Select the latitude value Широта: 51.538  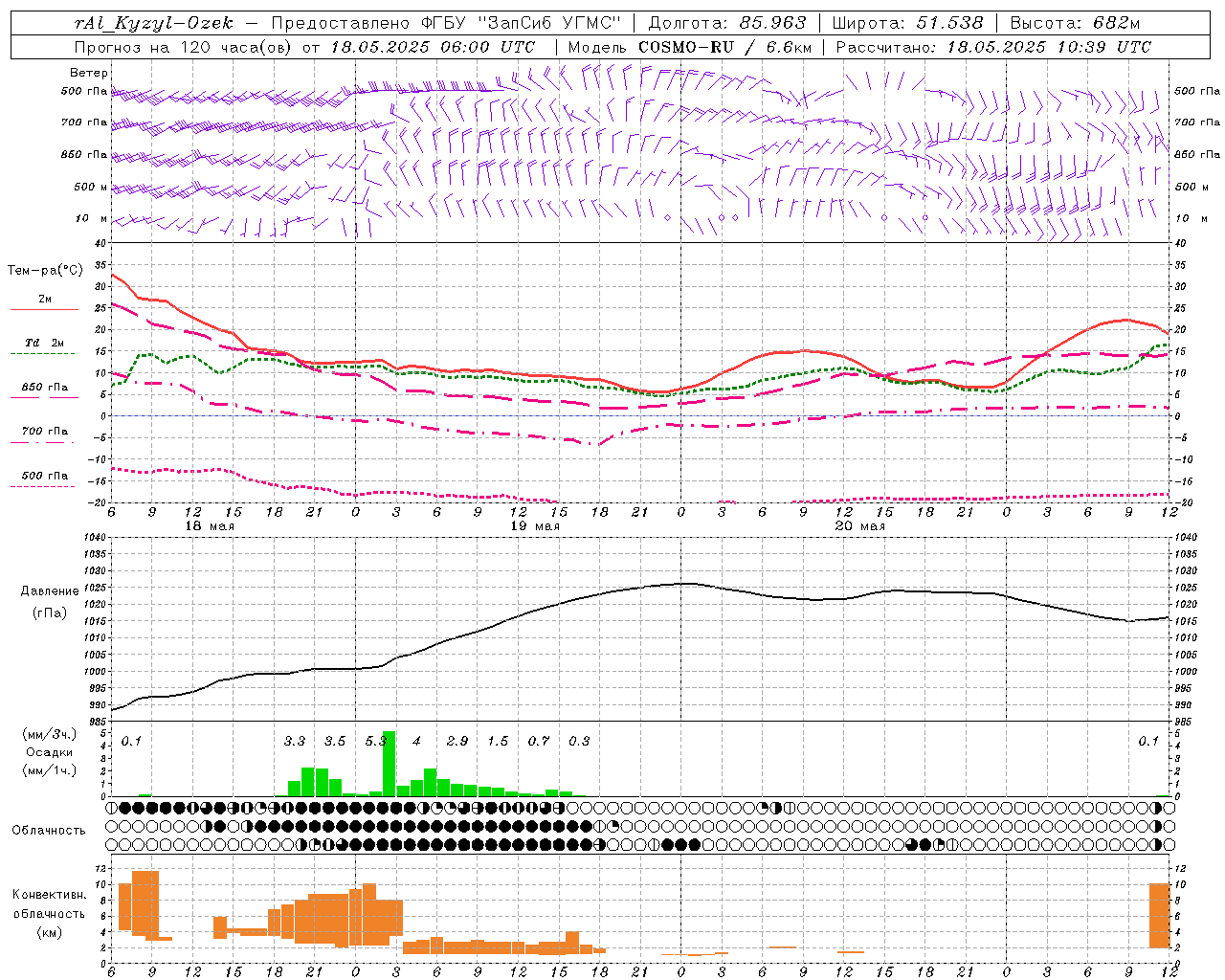click(908, 23)
